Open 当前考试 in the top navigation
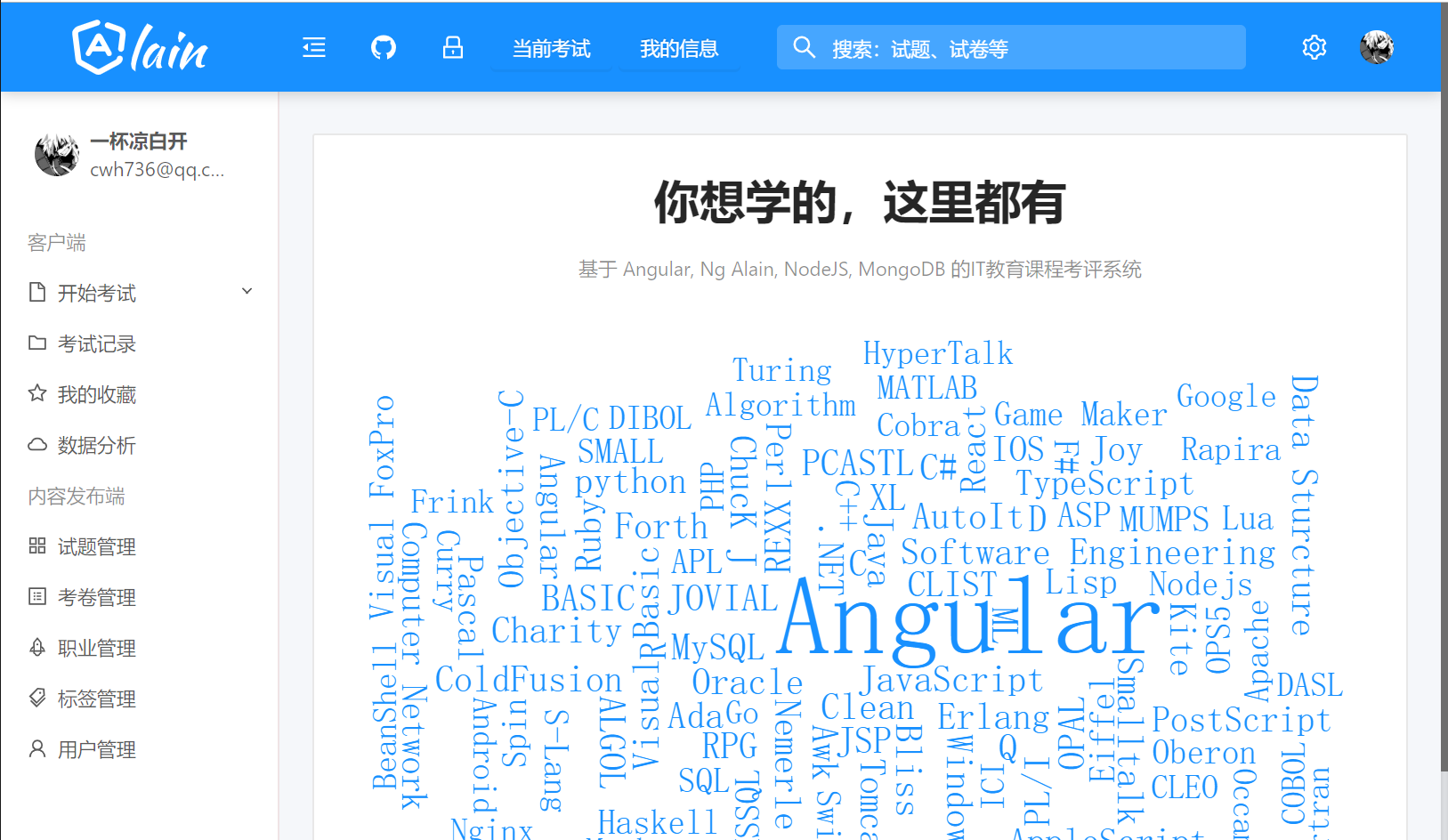 tap(551, 49)
